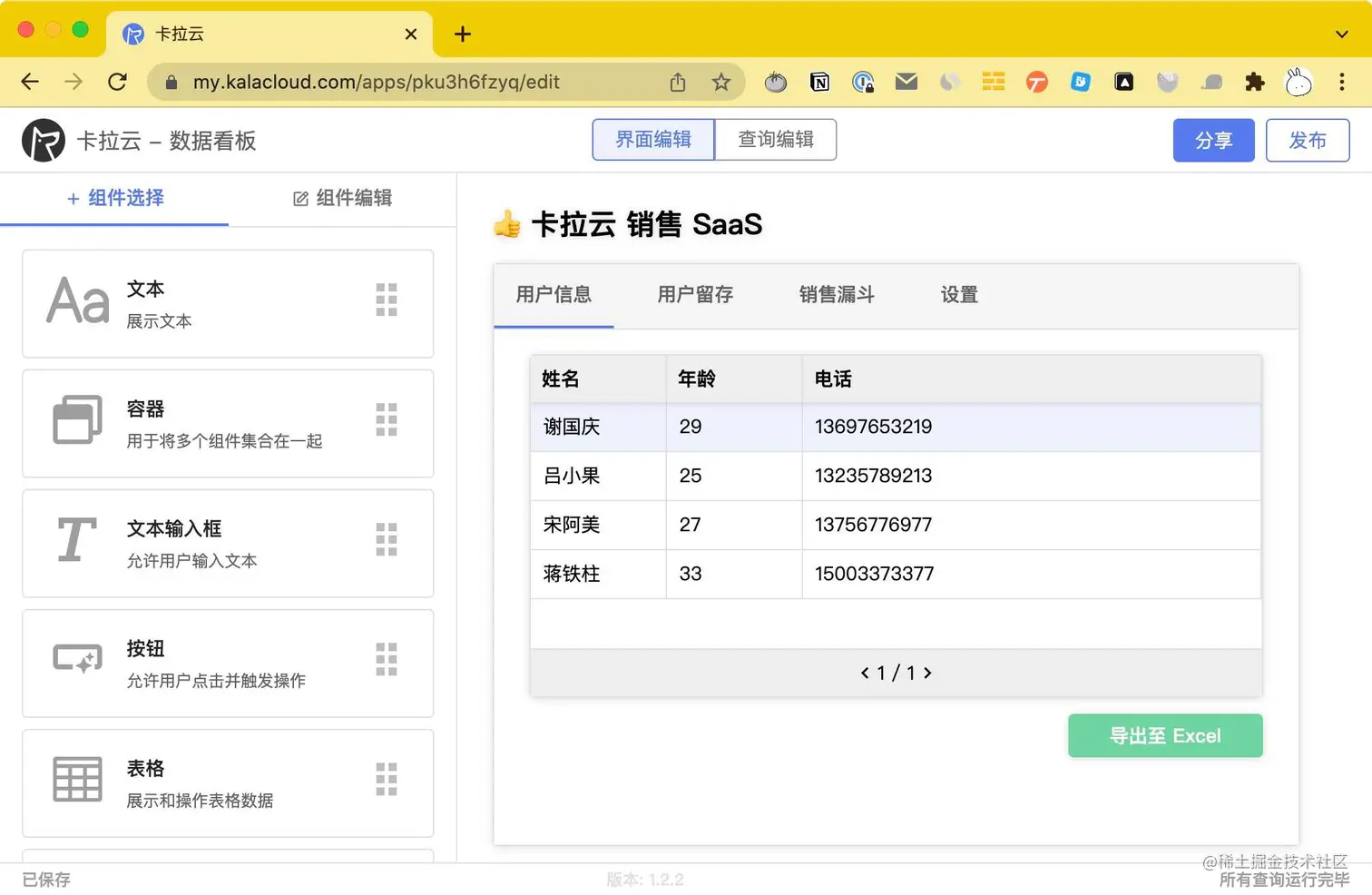Click the blue B extension icon

[1081, 82]
